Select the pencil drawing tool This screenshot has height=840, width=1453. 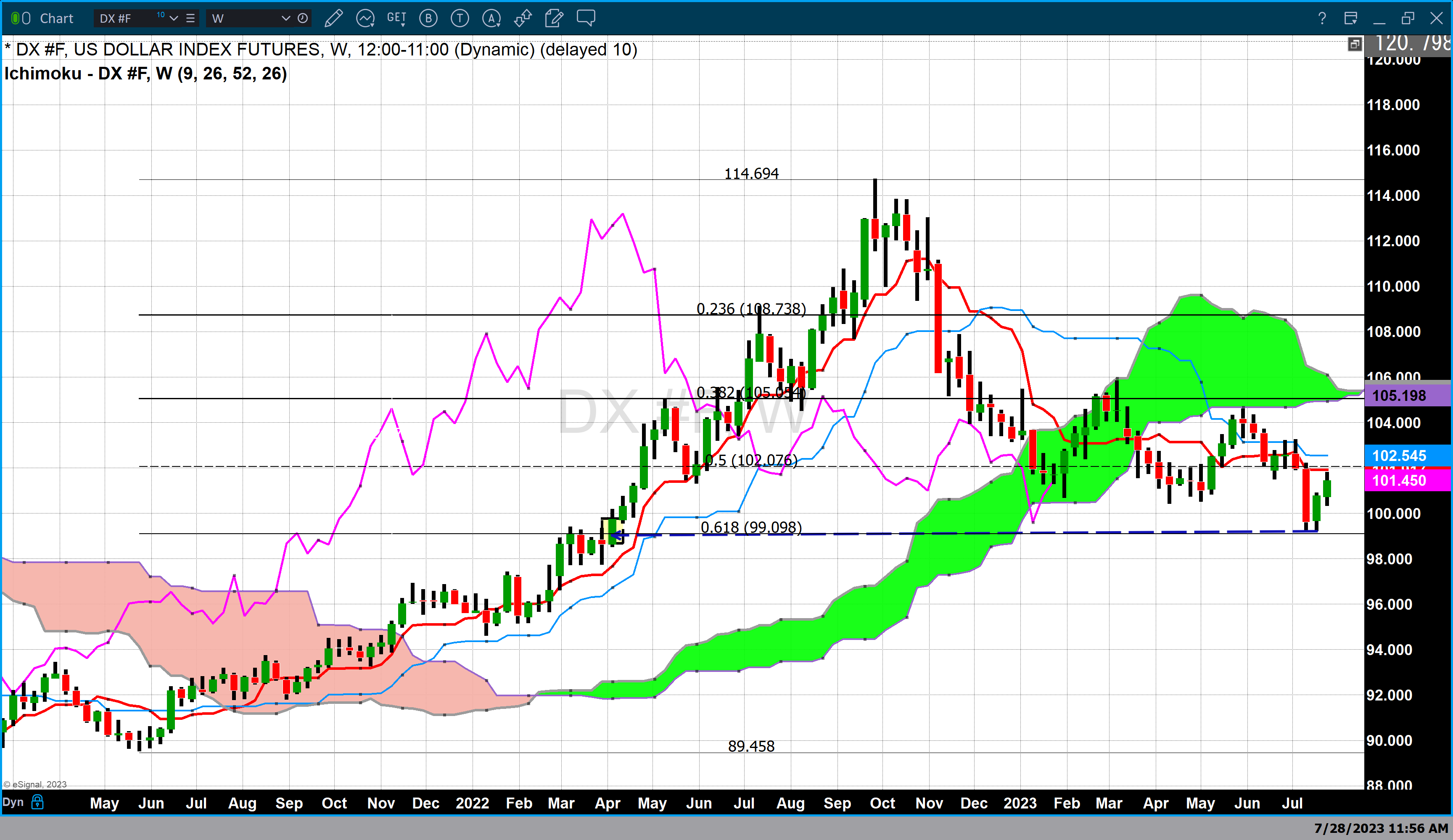(333, 18)
